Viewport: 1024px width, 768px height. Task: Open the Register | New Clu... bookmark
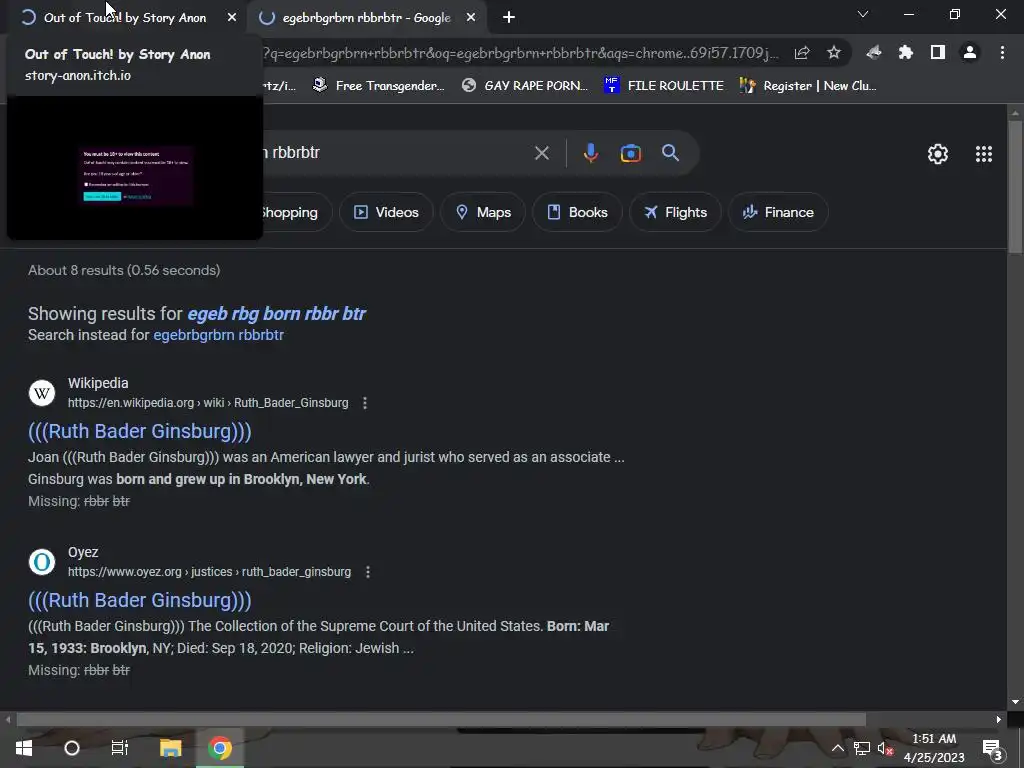pyautogui.click(x=808, y=86)
